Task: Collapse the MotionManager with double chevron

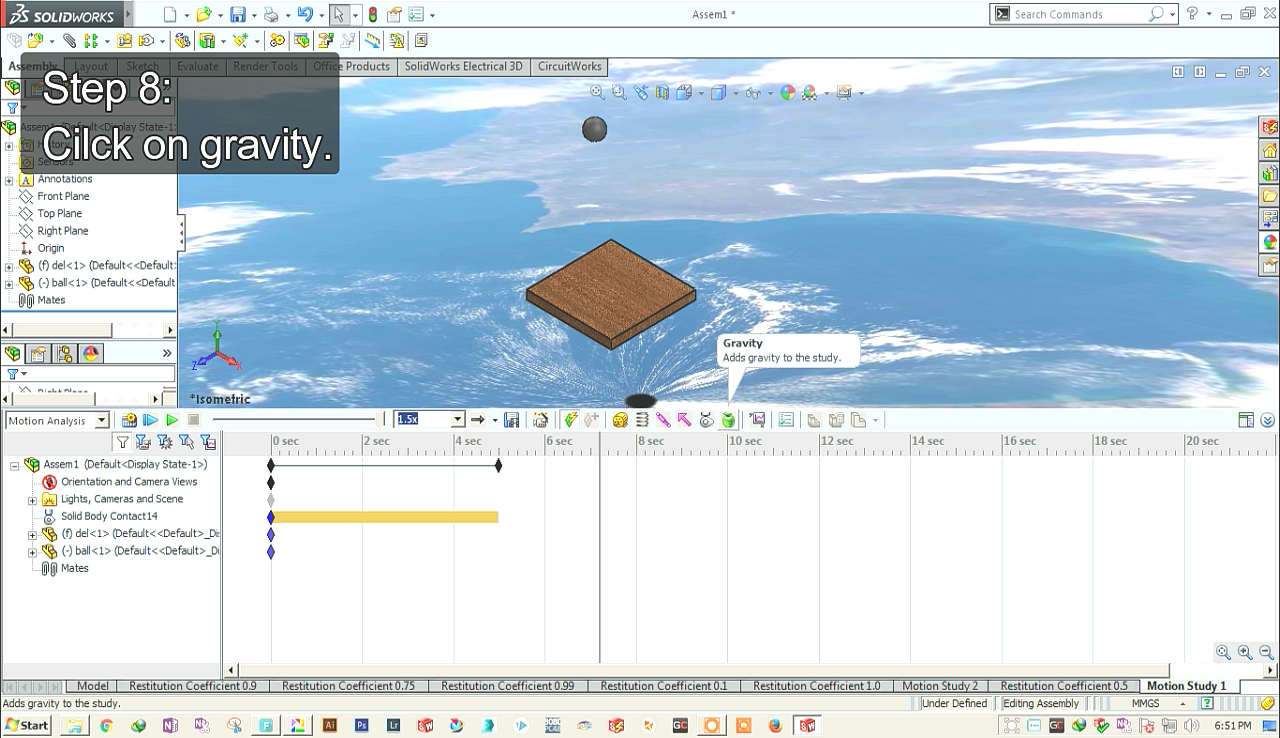Action: 1268,420
